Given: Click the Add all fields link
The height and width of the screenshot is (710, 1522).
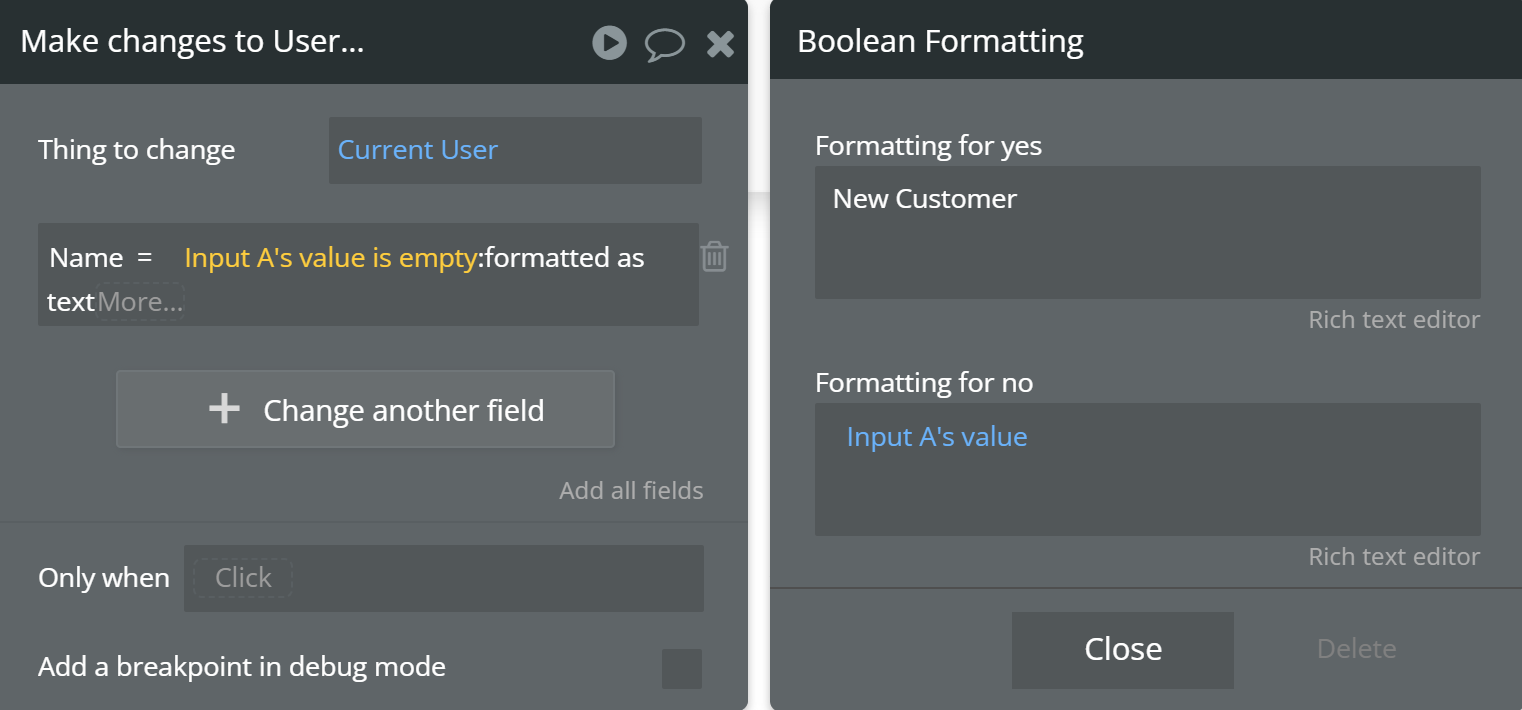Looking at the screenshot, I should tap(631, 490).
